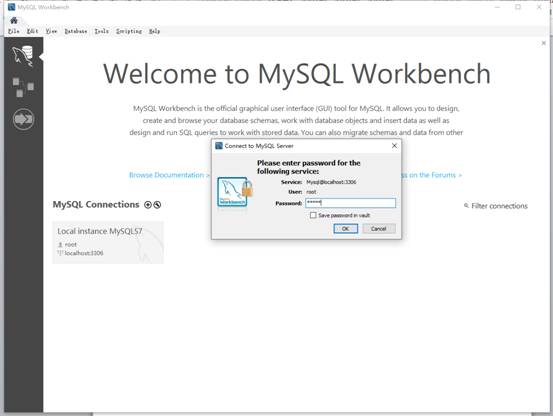Click the filter connections magnifier icon
The width and height of the screenshot is (553, 416).
point(466,206)
